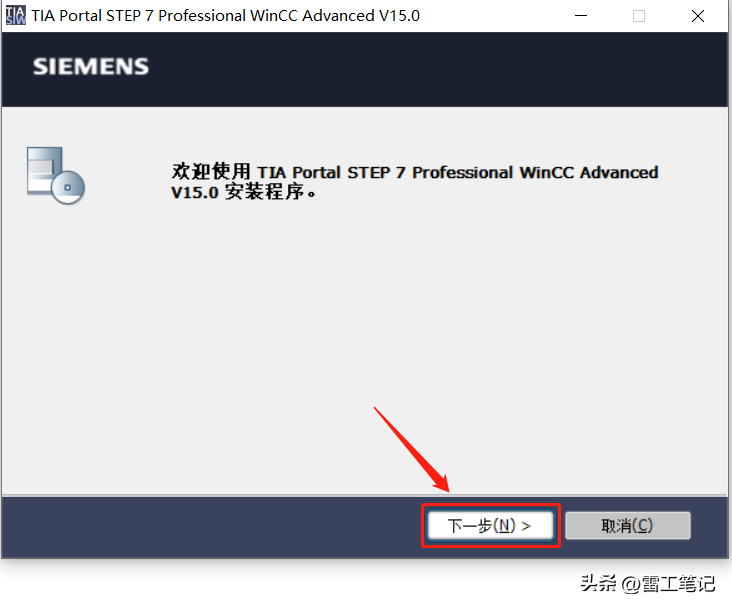Screen dimensions: 732x609
Task: Minimize the TIA Portal installer window
Action: click(581, 16)
